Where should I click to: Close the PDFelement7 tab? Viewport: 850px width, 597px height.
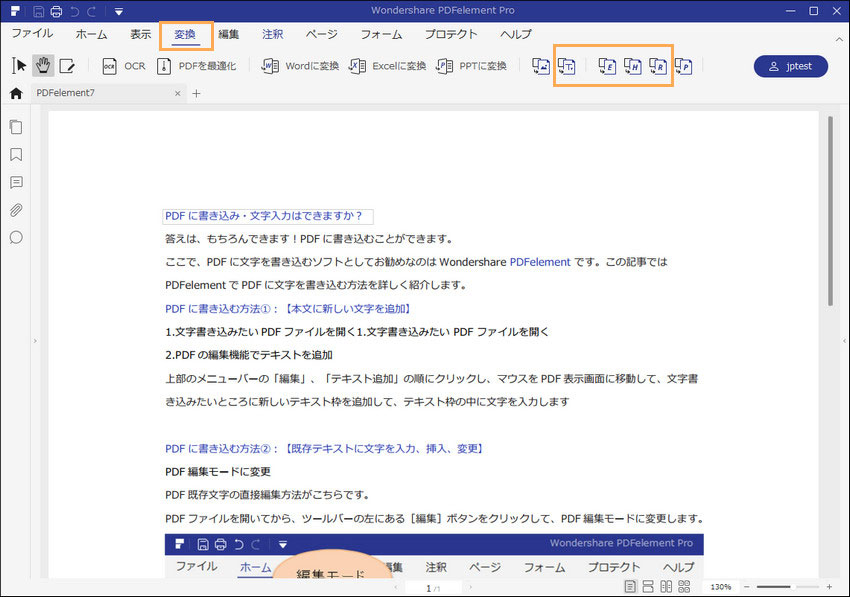(x=177, y=93)
